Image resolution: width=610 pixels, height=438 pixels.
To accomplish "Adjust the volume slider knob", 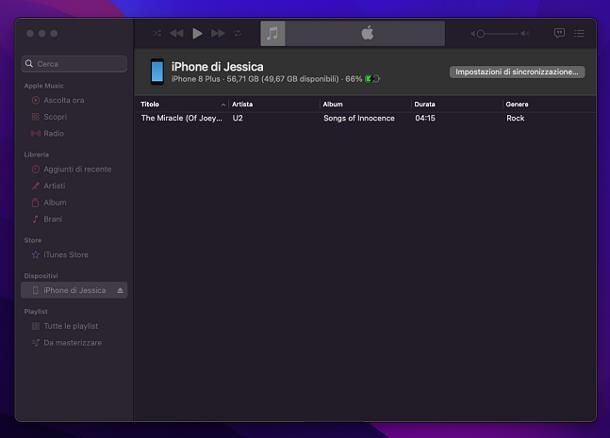I will (480, 34).
